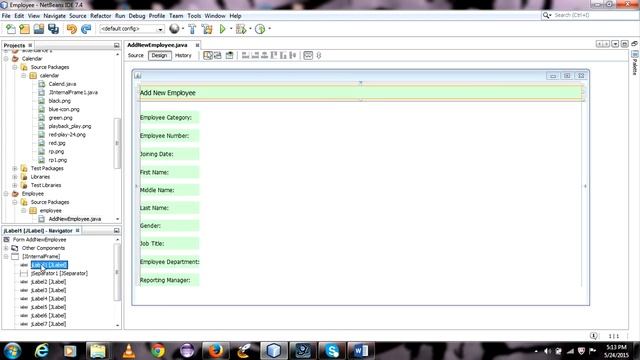
Task: Open Firefox from the taskbar
Action: 216,351
